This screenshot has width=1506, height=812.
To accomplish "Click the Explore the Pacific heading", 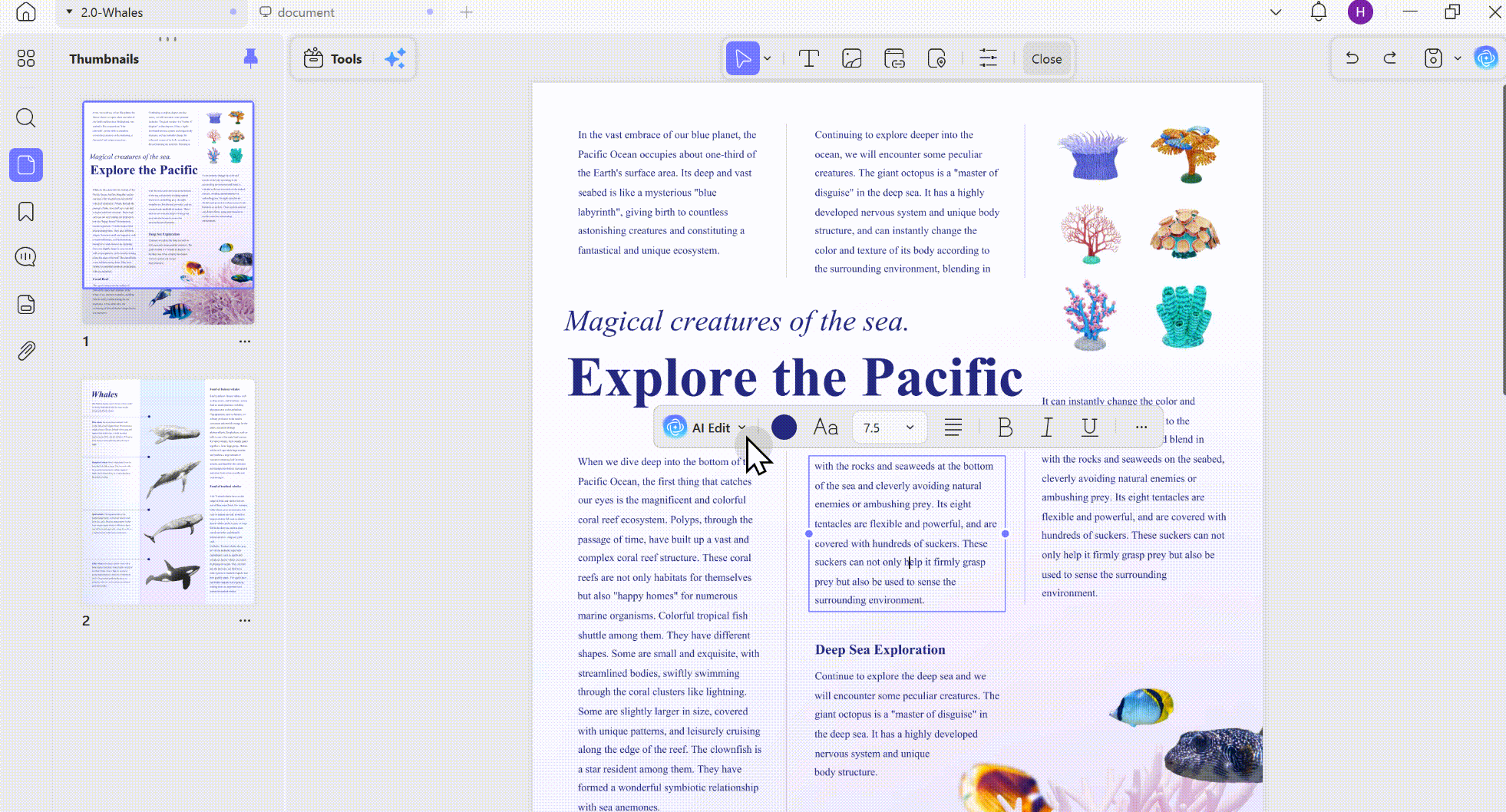I will click(795, 377).
